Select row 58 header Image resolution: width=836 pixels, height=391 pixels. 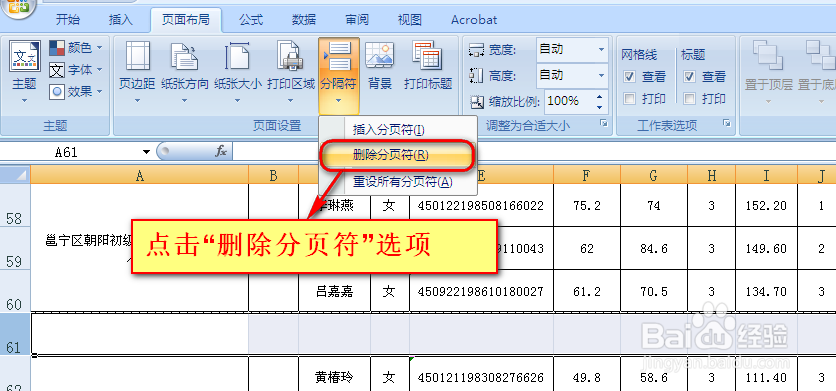pyautogui.click(x=15, y=205)
